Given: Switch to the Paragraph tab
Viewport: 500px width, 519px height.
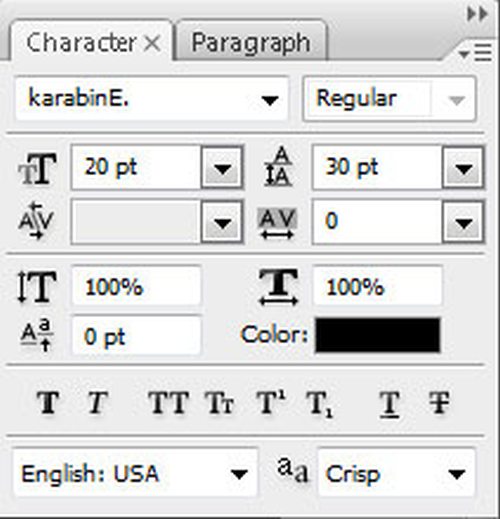Looking at the screenshot, I should [x=251, y=42].
